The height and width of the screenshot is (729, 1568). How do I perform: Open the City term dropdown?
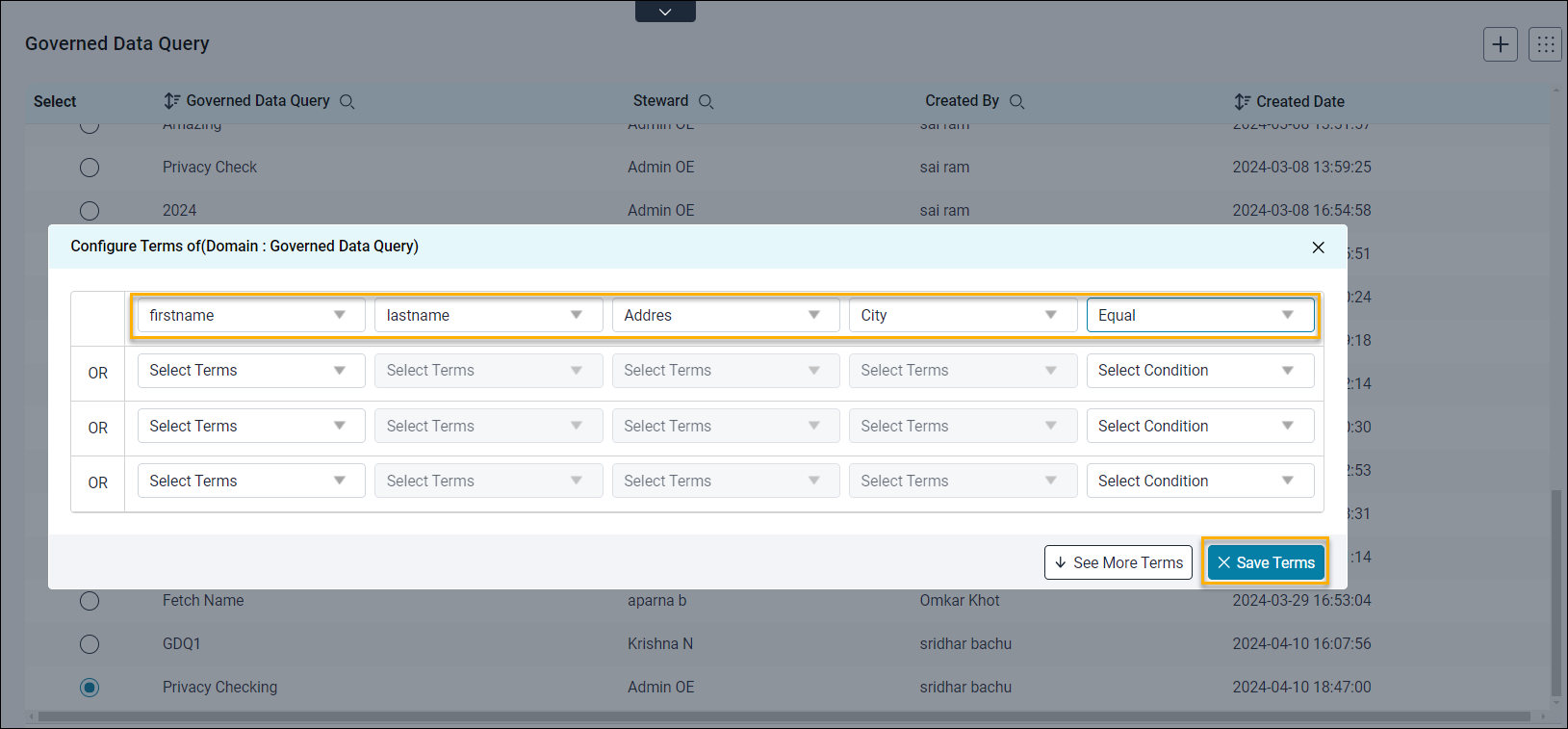pos(963,315)
